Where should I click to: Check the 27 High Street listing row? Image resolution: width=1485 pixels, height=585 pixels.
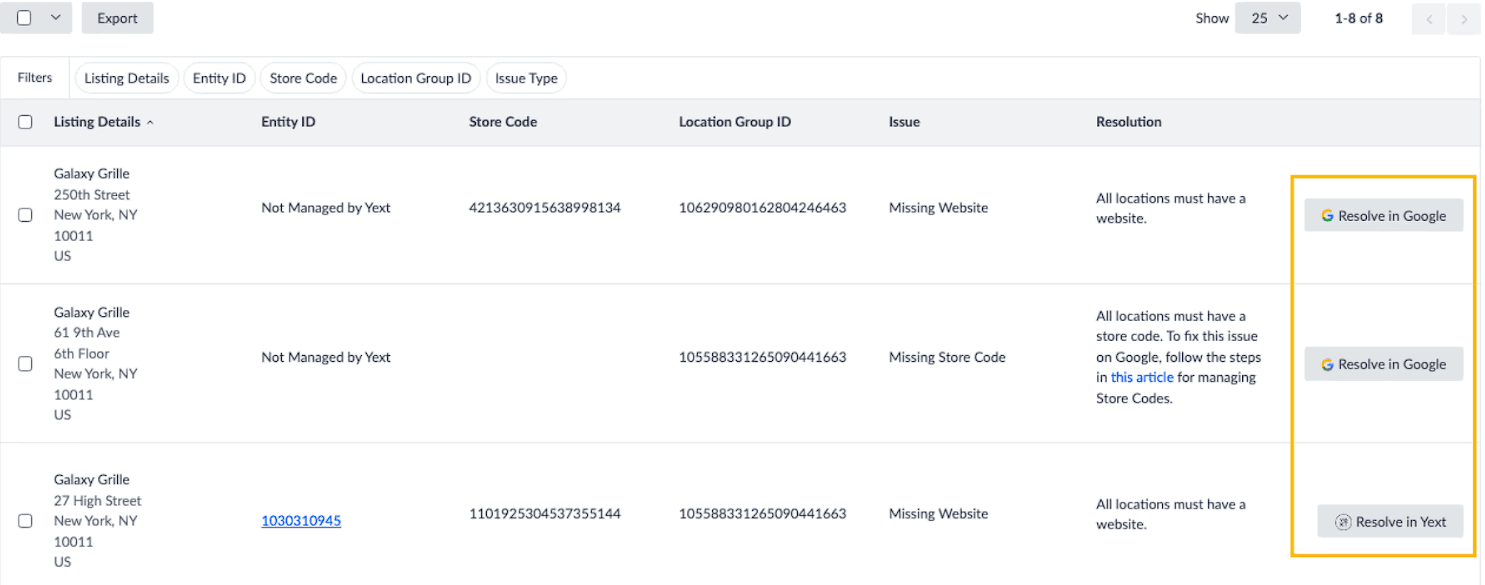(25, 521)
